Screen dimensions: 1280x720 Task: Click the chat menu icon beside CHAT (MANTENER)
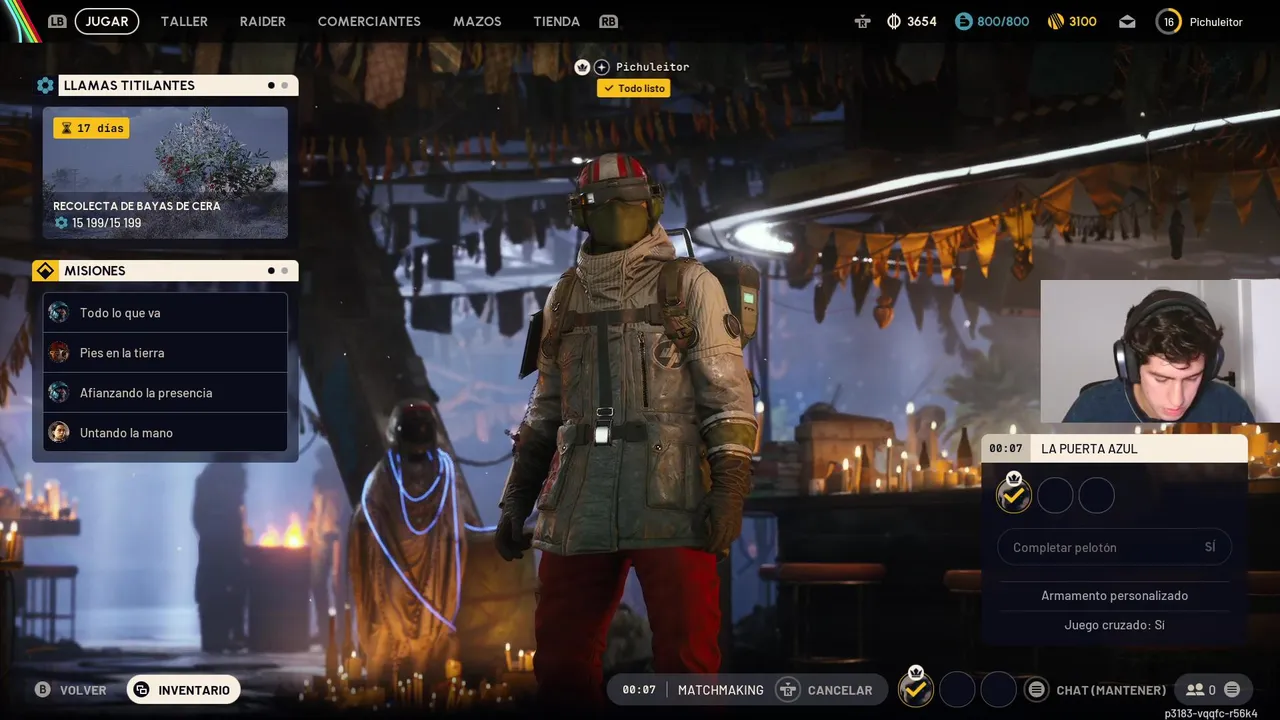coord(1037,690)
